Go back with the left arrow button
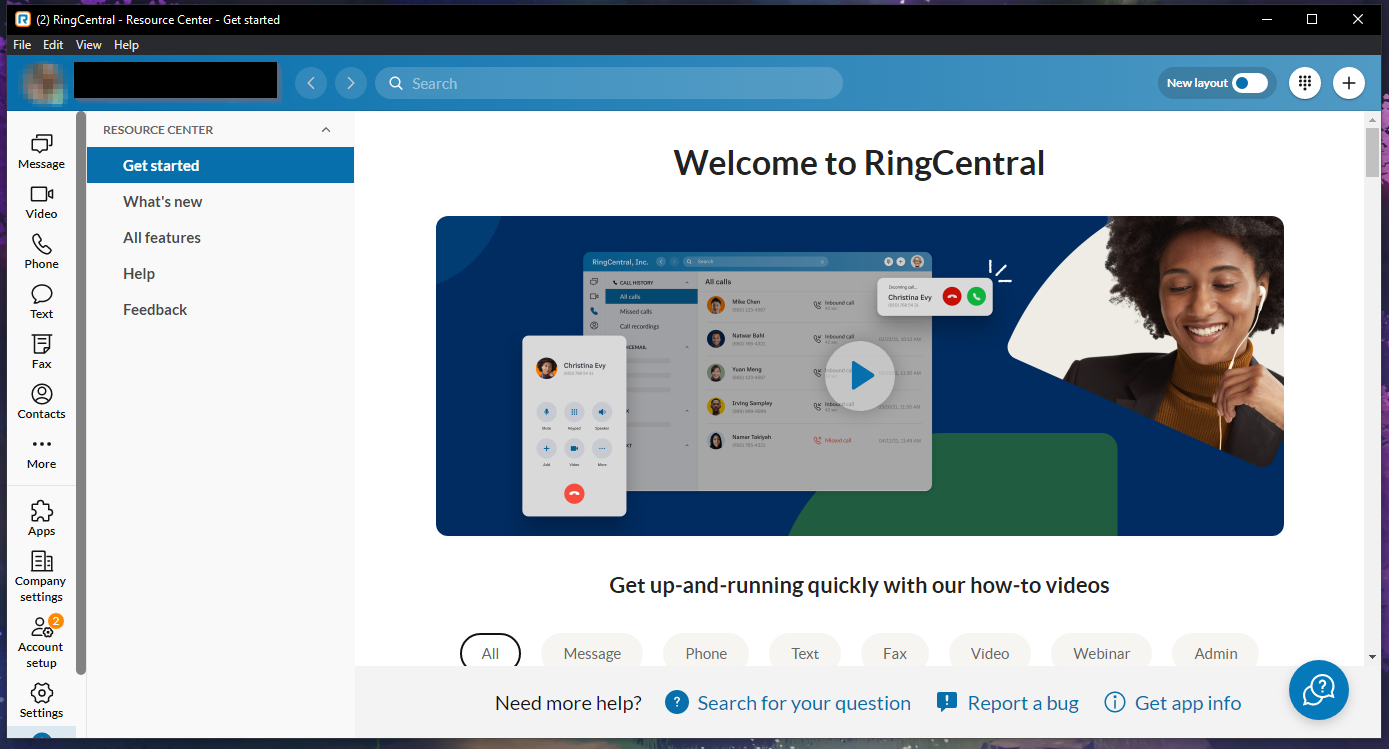This screenshot has height=749, width=1389. point(311,83)
